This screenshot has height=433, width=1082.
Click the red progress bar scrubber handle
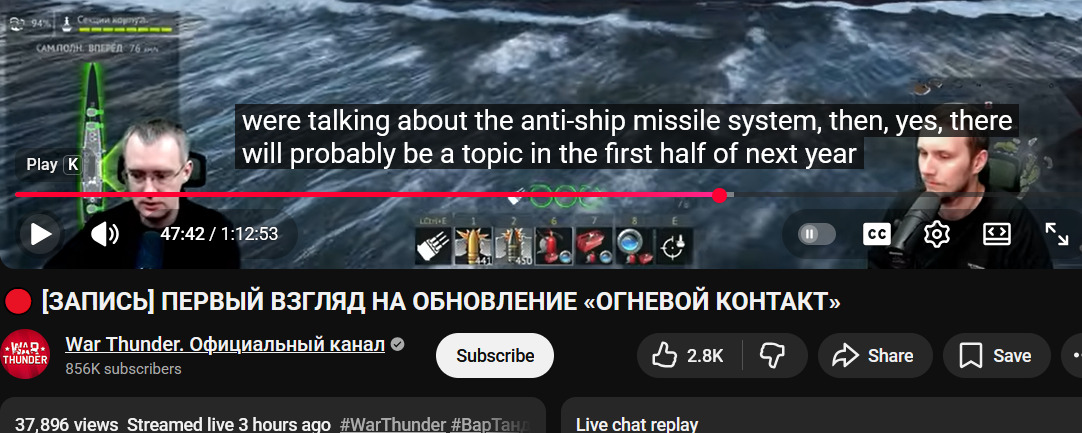[x=719, y=195]
